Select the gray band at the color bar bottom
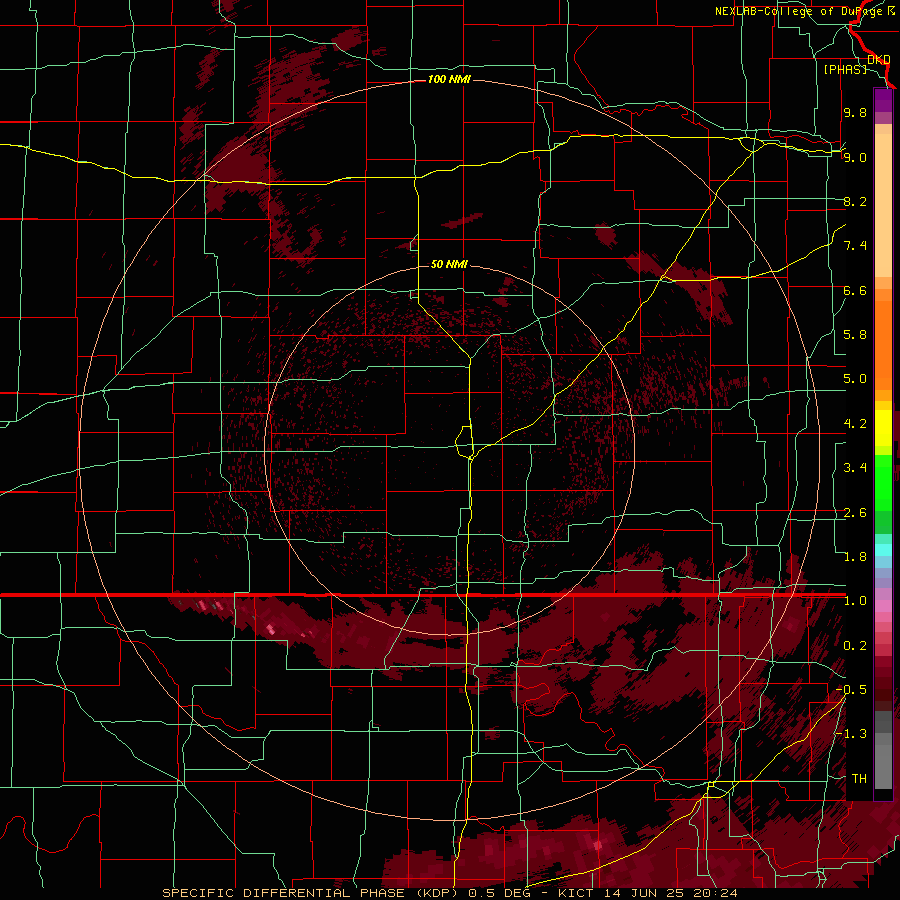This screenshot has height=900, width=900. point(883,750)
